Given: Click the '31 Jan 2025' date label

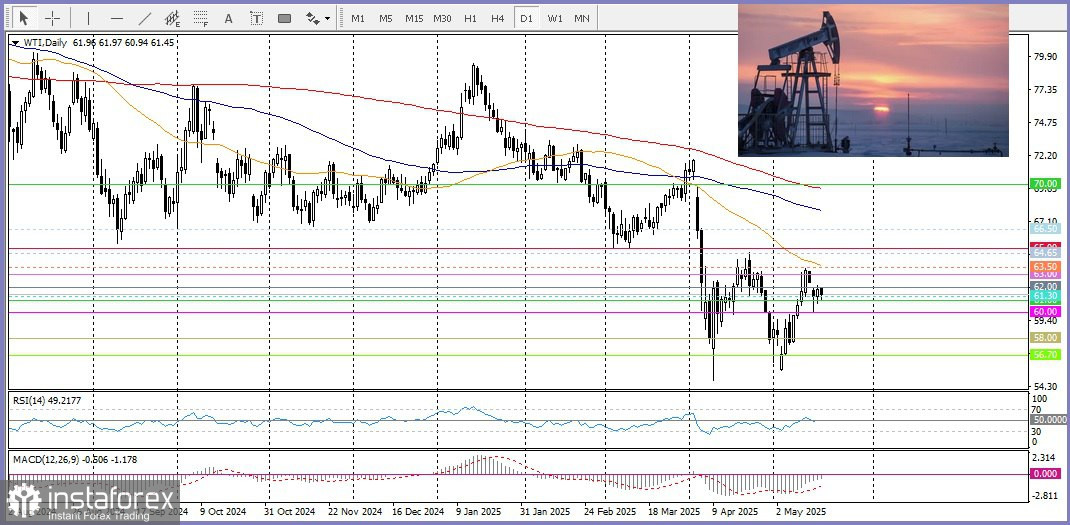Looking at the screenshot, I should click(x=545, y=511).
